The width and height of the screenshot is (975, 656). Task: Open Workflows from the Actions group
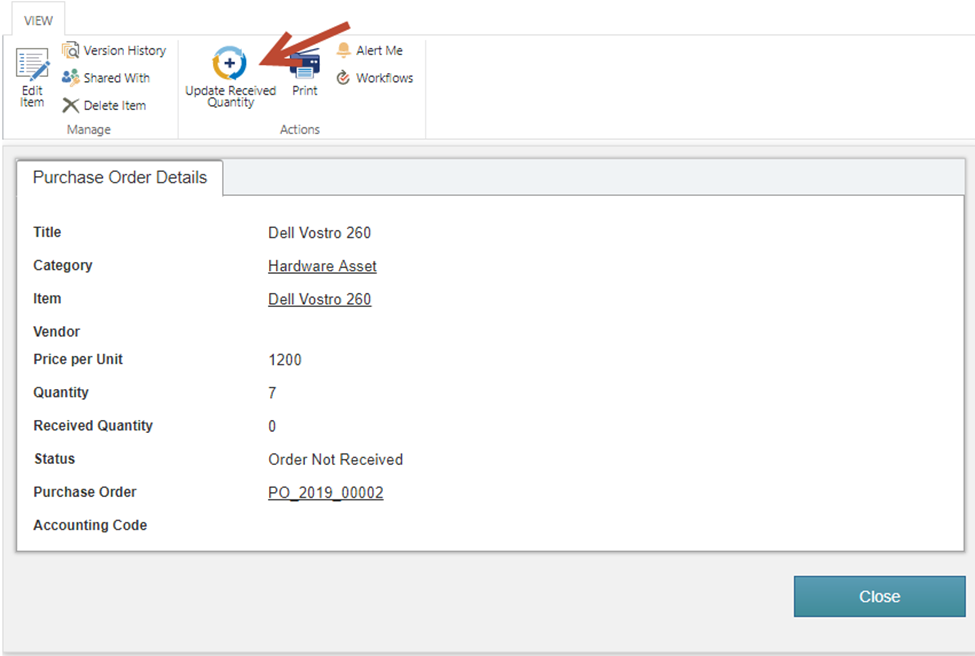click(375, 78)
